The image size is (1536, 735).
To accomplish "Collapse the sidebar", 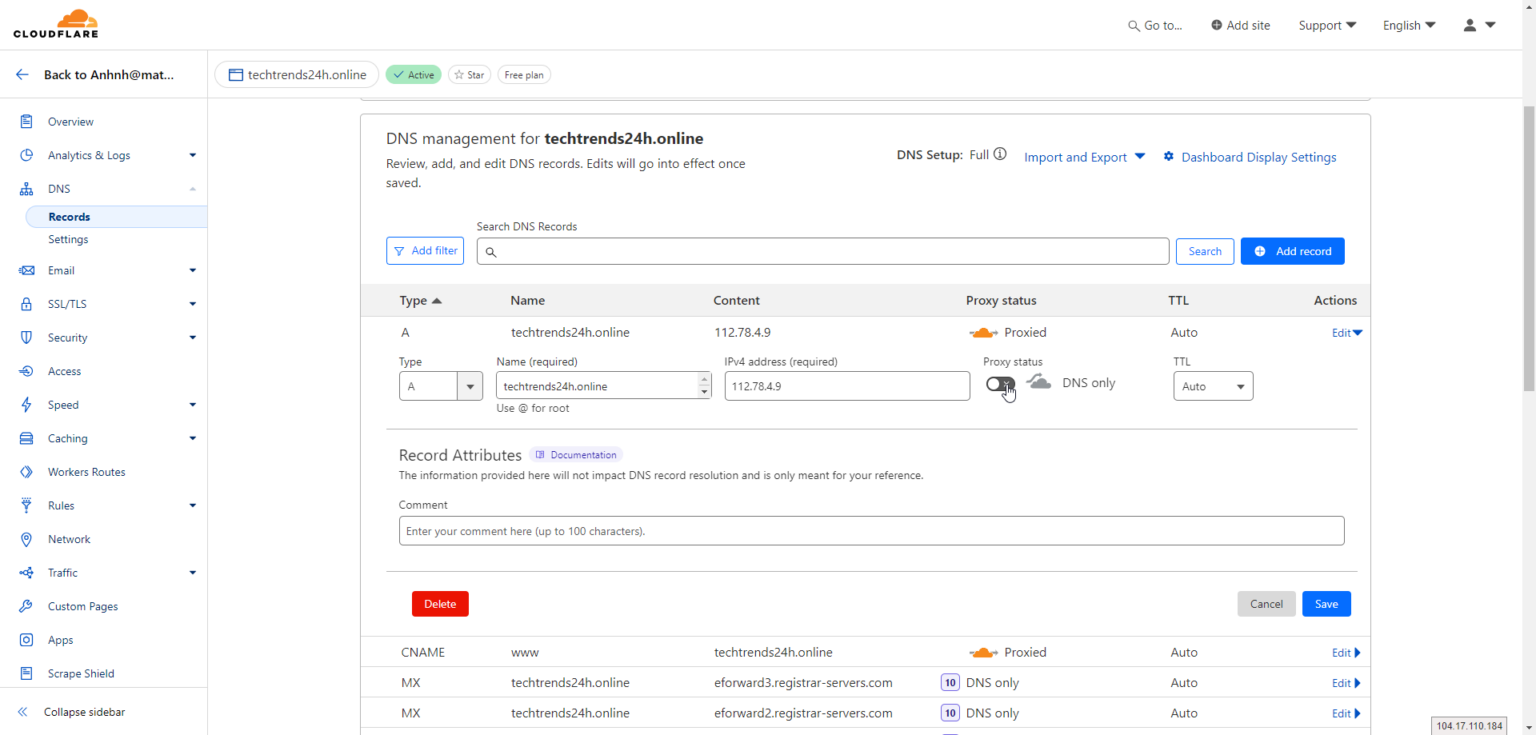I will [x=71, y=712].
